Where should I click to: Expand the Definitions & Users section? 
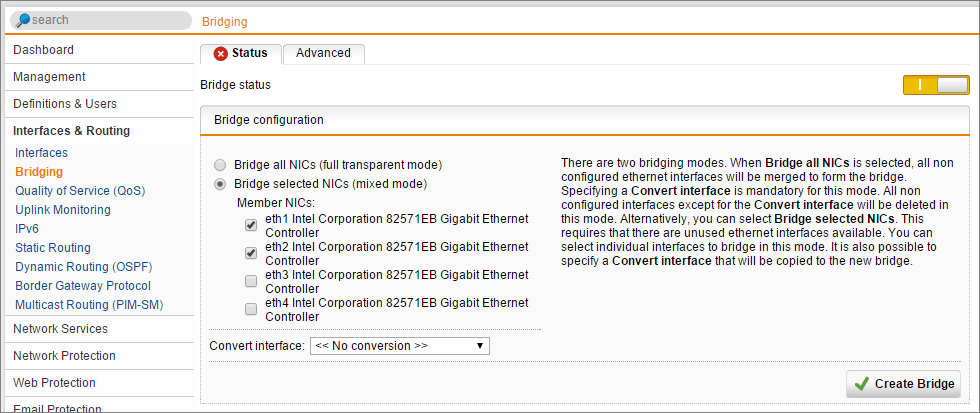coord(99,104)
